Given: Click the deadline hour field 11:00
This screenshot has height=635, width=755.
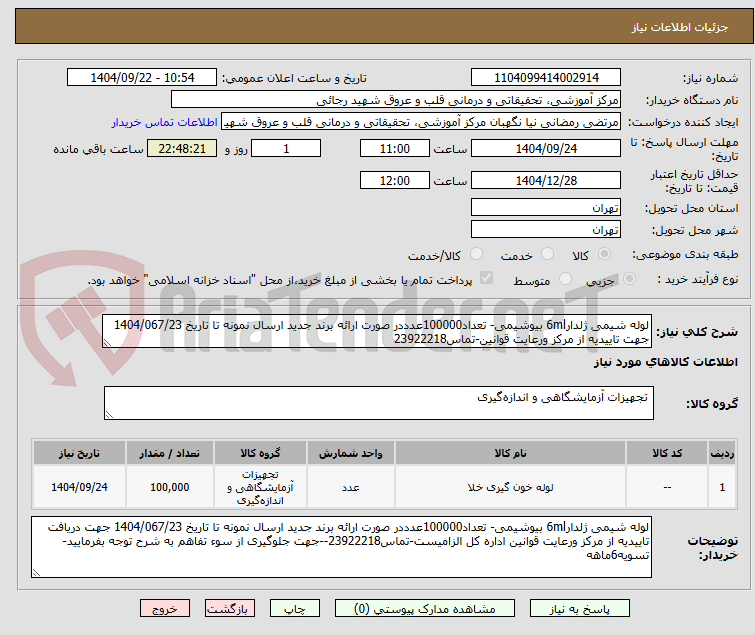Looking at the screenshot, I should [394, 148].
